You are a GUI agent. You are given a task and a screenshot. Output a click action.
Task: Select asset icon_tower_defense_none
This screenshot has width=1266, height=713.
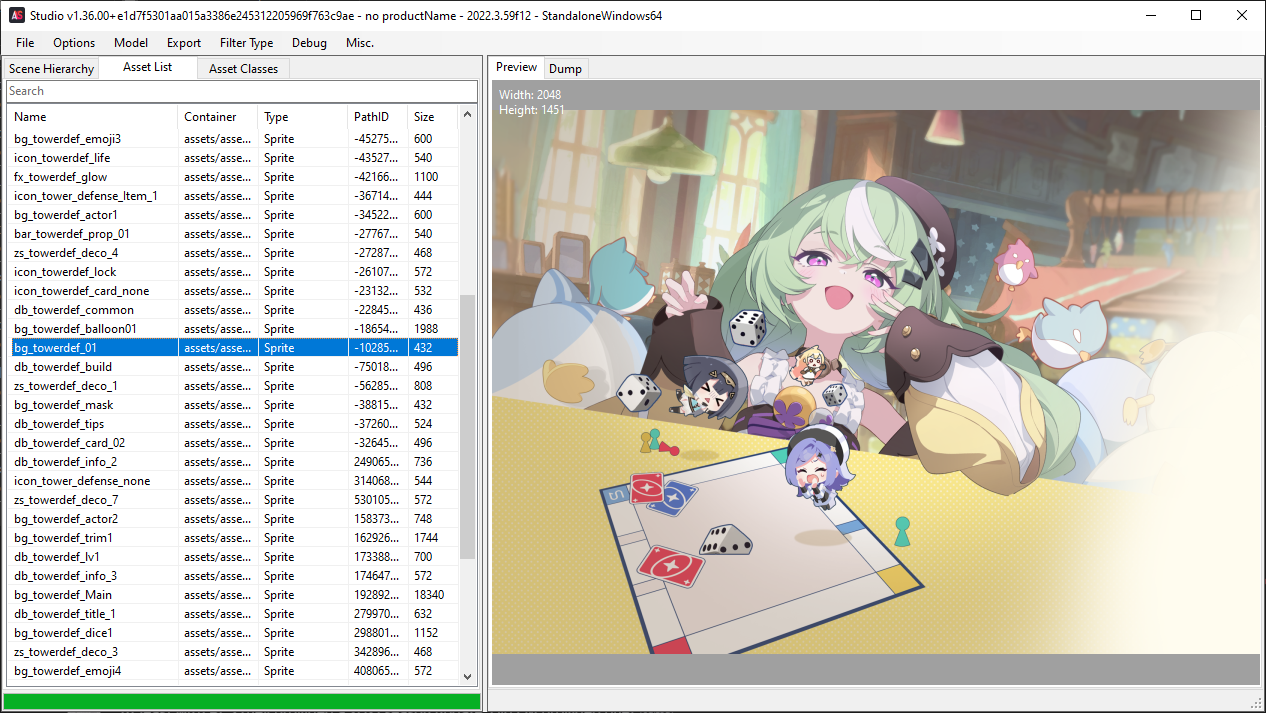click(233, 481)
